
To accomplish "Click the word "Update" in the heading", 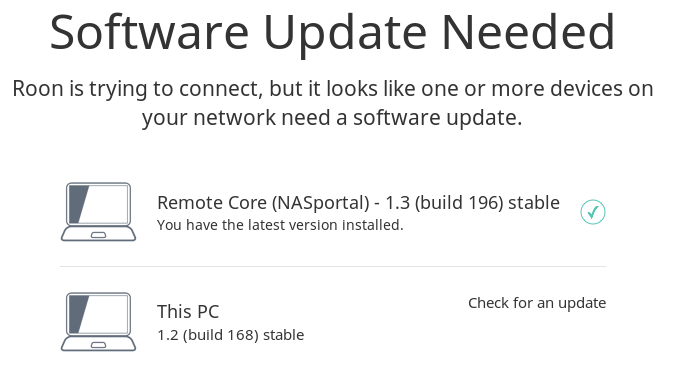I will [x=345, y=34].
